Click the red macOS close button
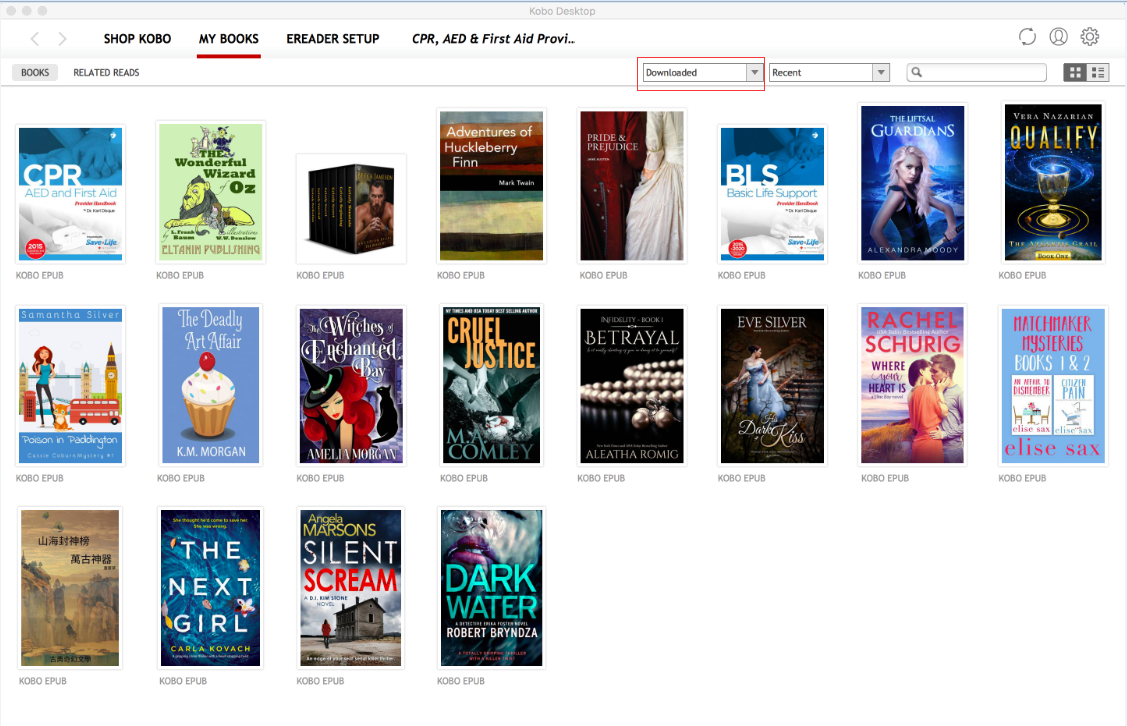Viewport: 1127px width, 726px height. coord(10,11)
